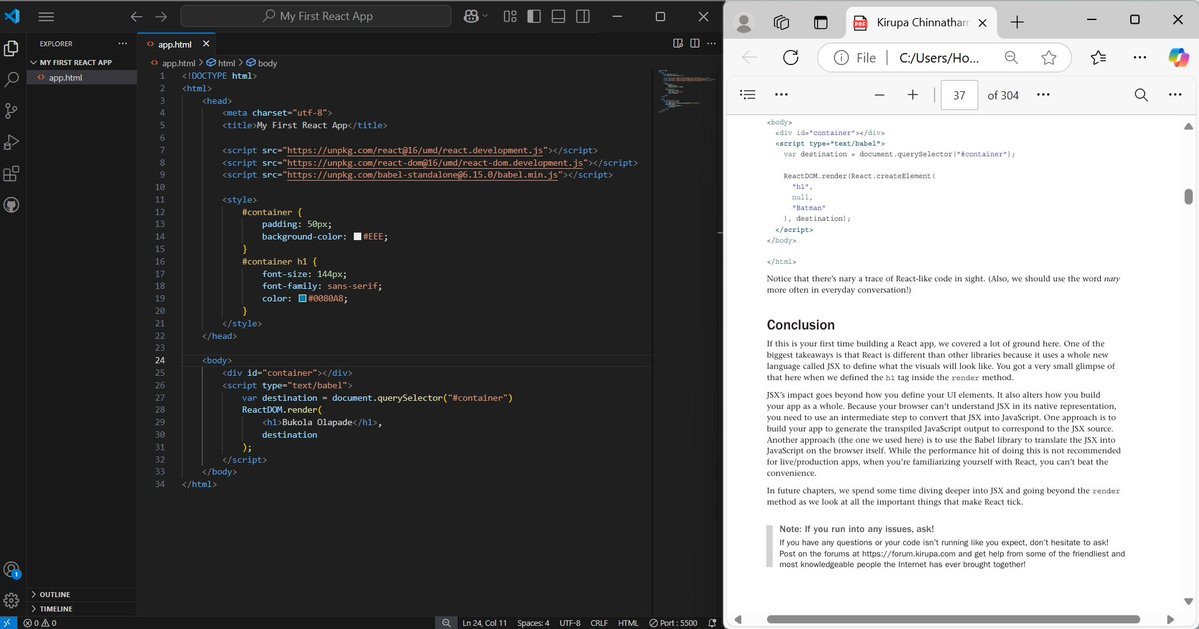The height and width of the screenshot is (629, 1199).
Task: Add this PDF page to Edge favorites
Action: (1049, 57)
